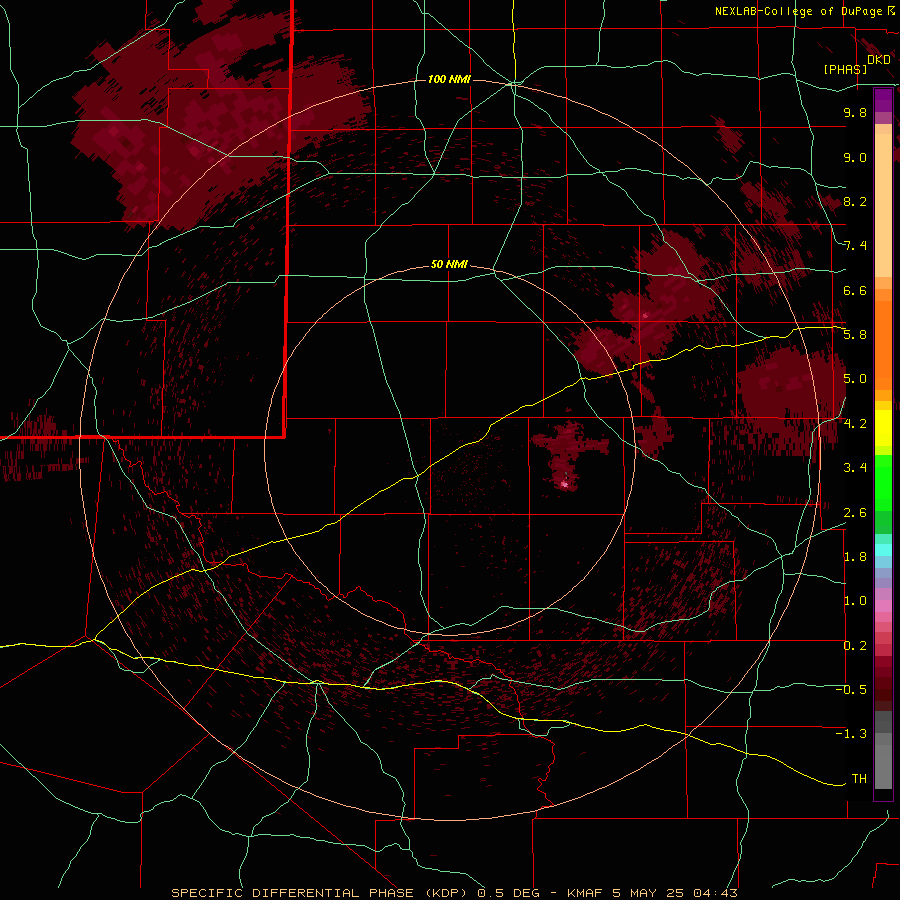The width and height of the screenshot is (900, 900).
Task: Click the 8.2 scale value
Action: (855, 201)
